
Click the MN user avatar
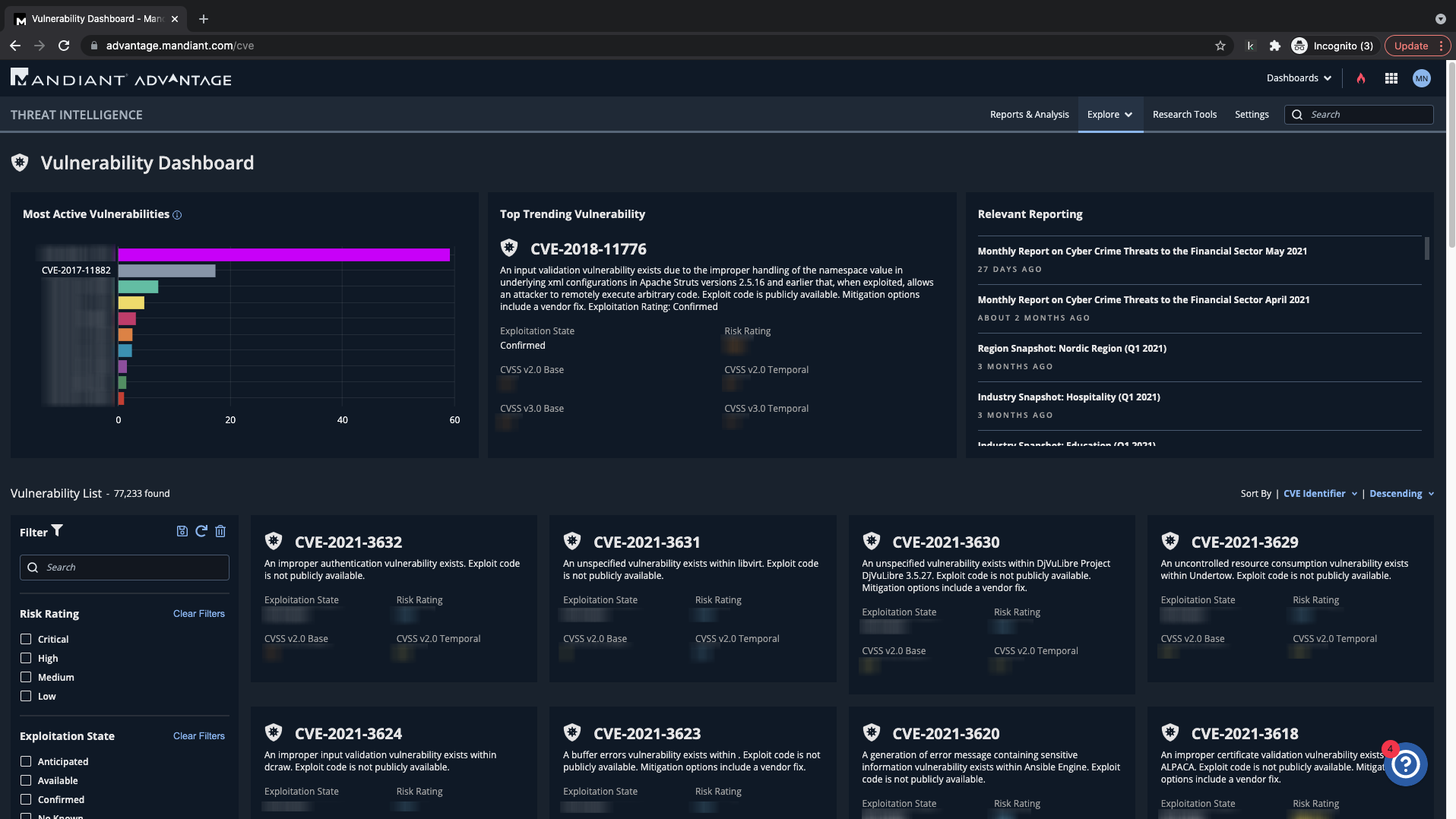(x=1421, y=78)
